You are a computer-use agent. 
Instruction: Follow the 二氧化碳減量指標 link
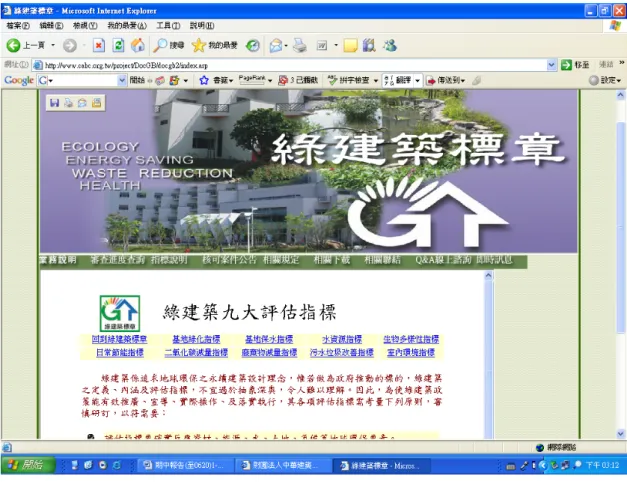coord(196,352)
